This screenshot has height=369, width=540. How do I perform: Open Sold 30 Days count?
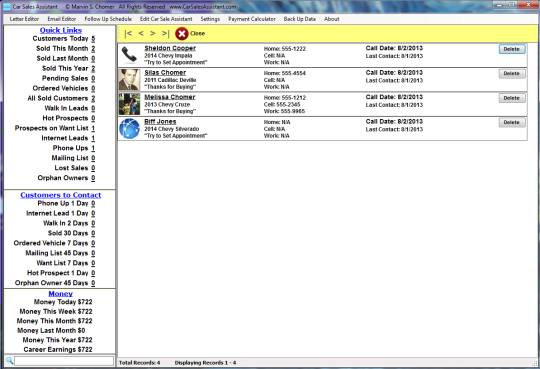[93, 234]
